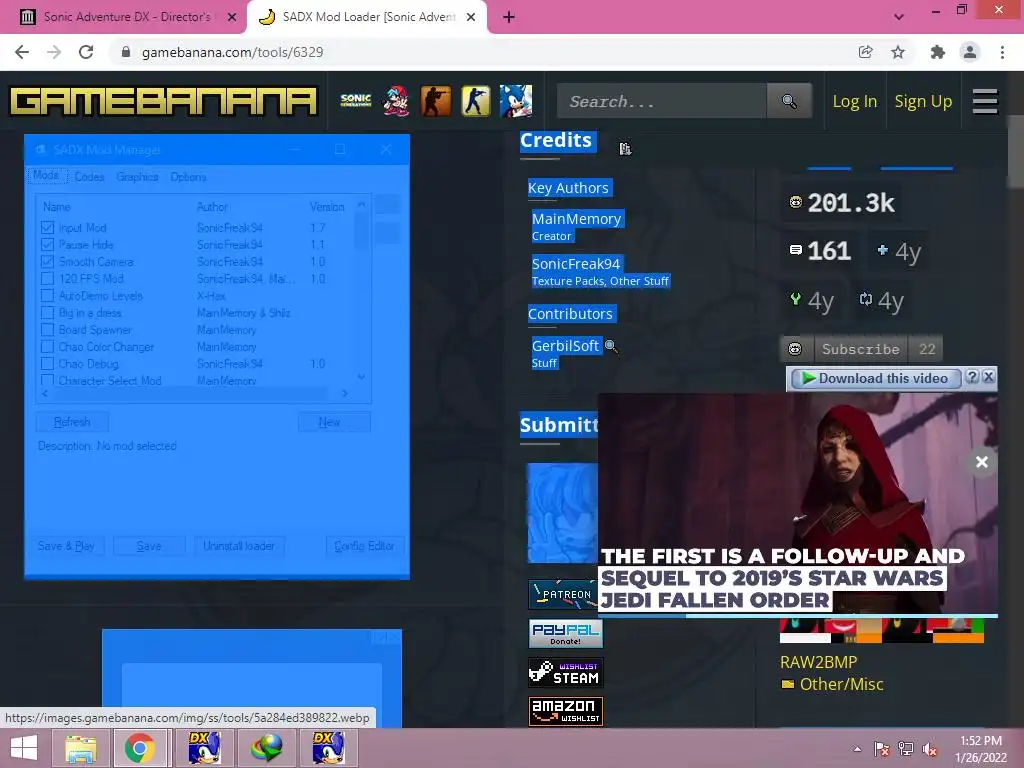Open the Sonic Generations game icon

click(x=355, y=101)
